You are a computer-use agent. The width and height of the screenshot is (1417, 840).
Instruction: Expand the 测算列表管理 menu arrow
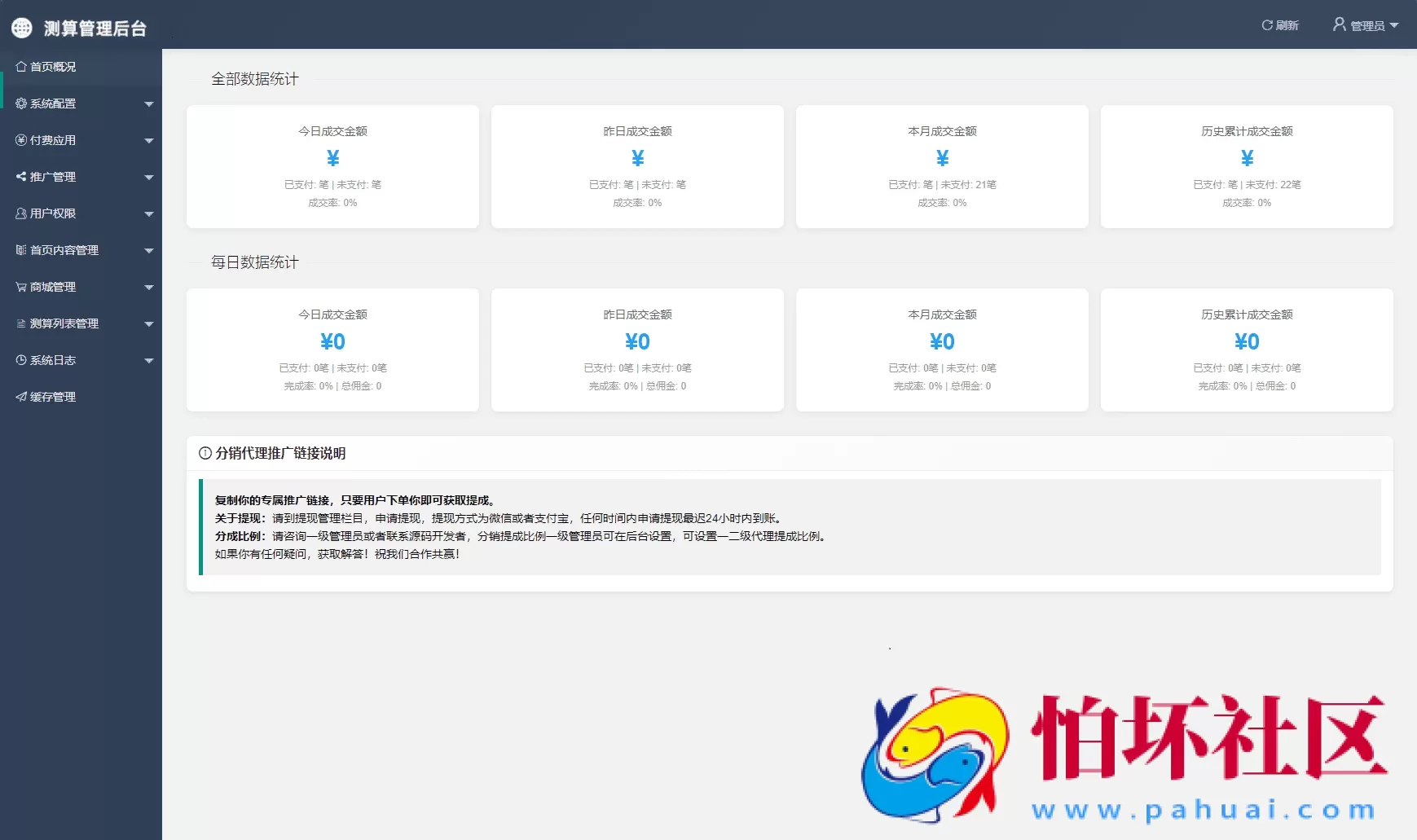[x=148, y=324]
